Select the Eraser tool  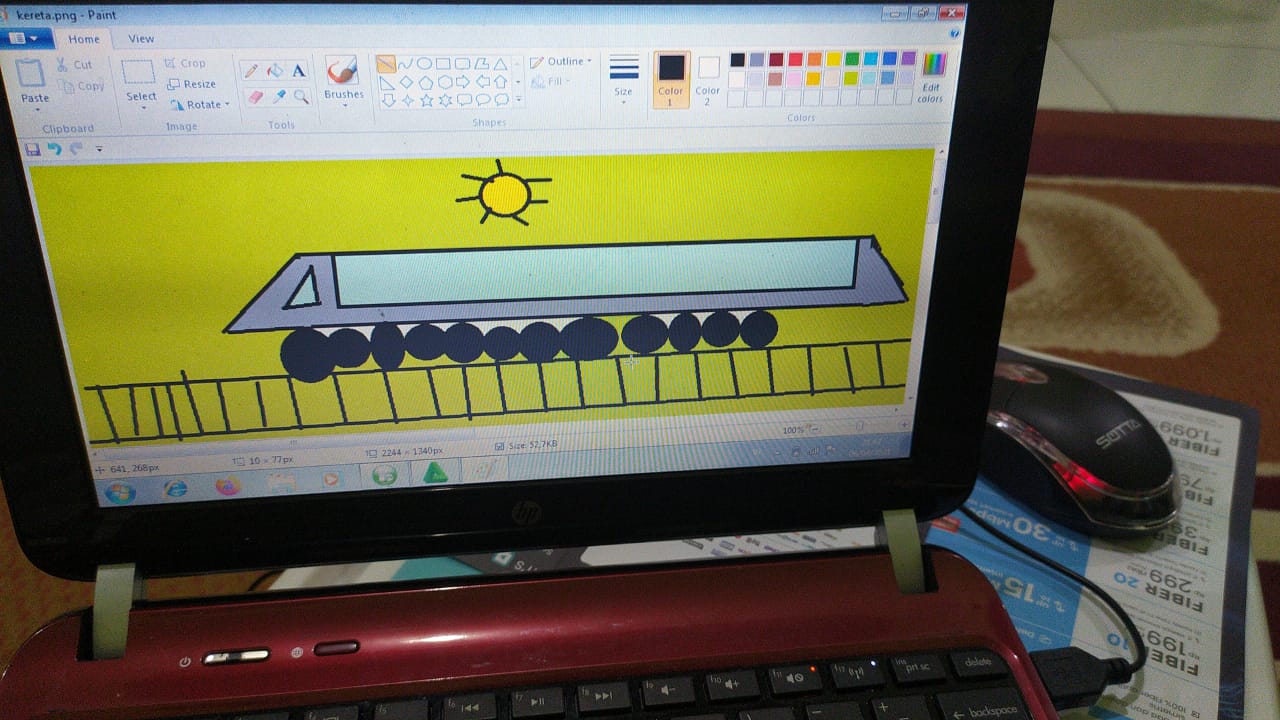(254, 97)
